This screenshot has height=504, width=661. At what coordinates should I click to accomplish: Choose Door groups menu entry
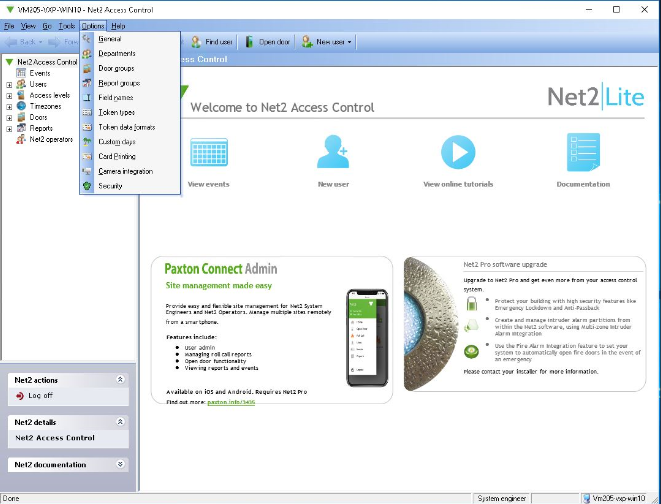[130, 68]
